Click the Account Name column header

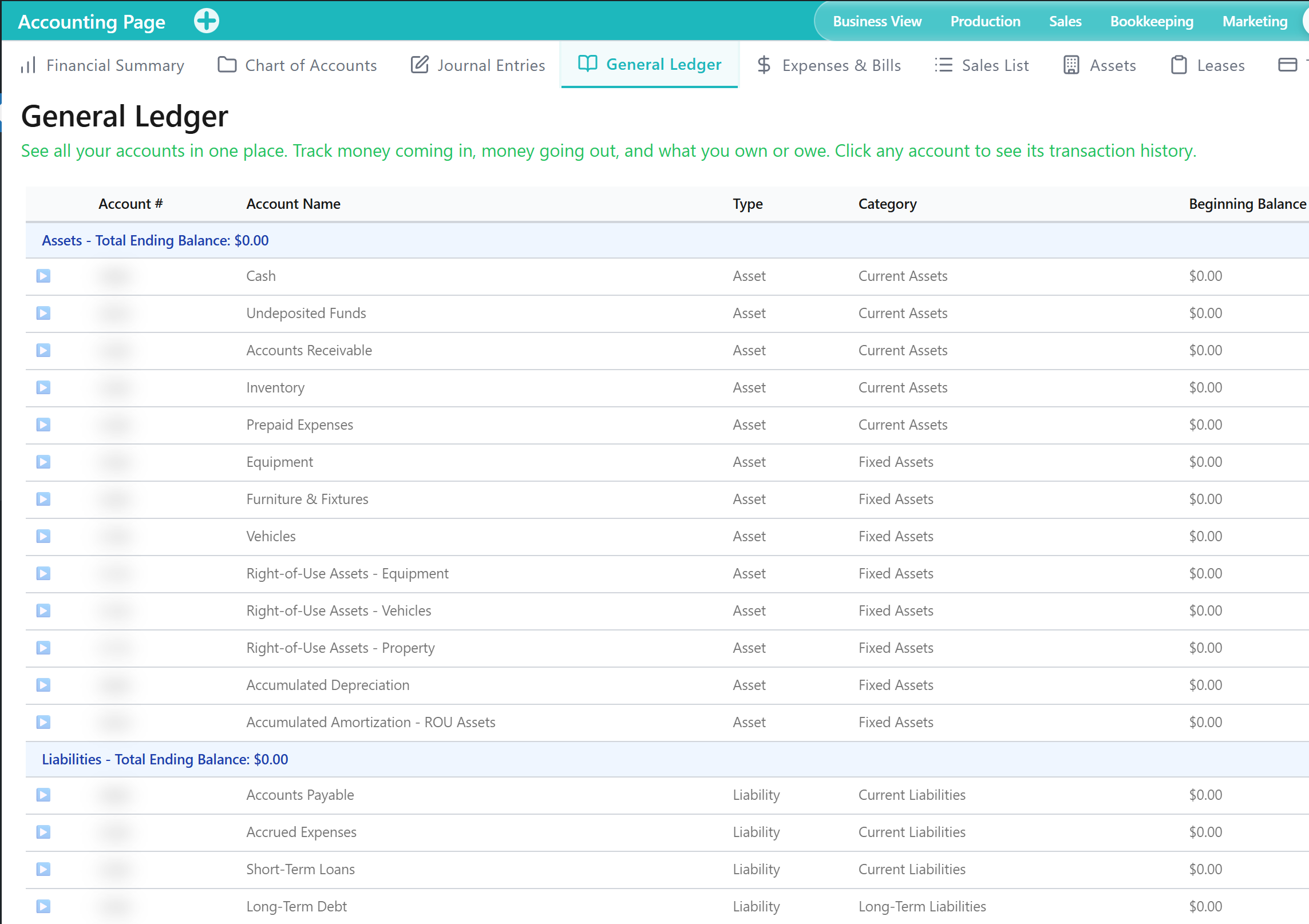(293, 204)
